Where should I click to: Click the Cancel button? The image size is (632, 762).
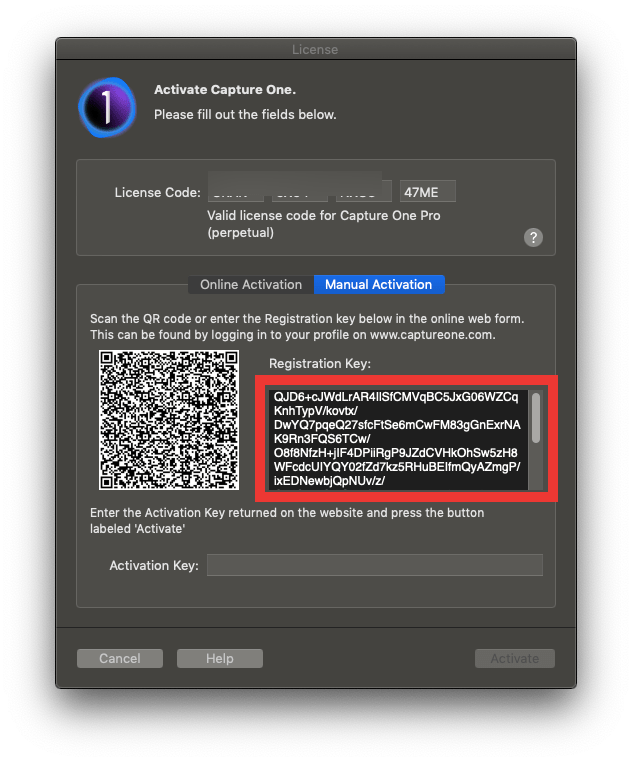[x=120, y=658]
